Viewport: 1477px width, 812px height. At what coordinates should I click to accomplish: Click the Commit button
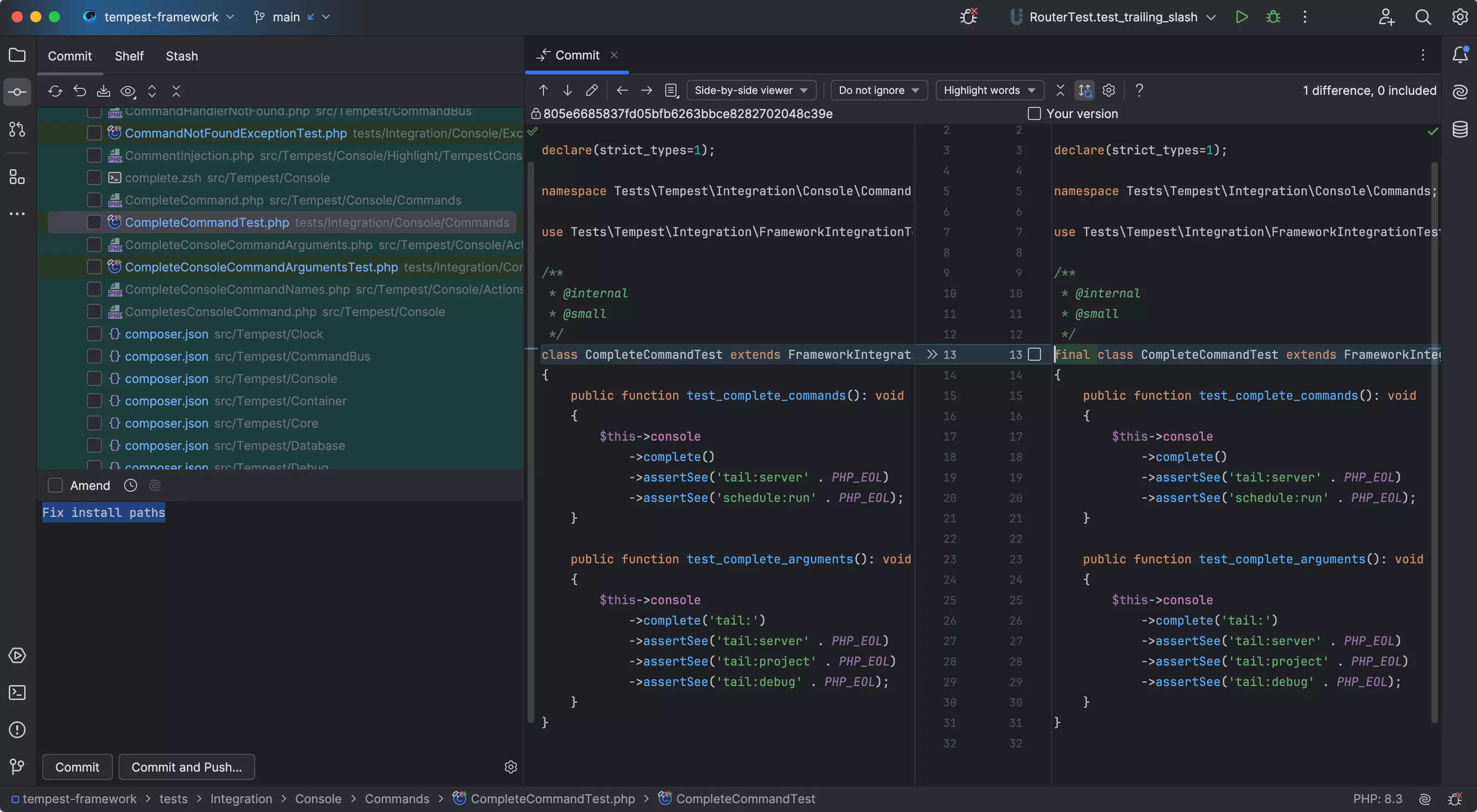[77, 767]
